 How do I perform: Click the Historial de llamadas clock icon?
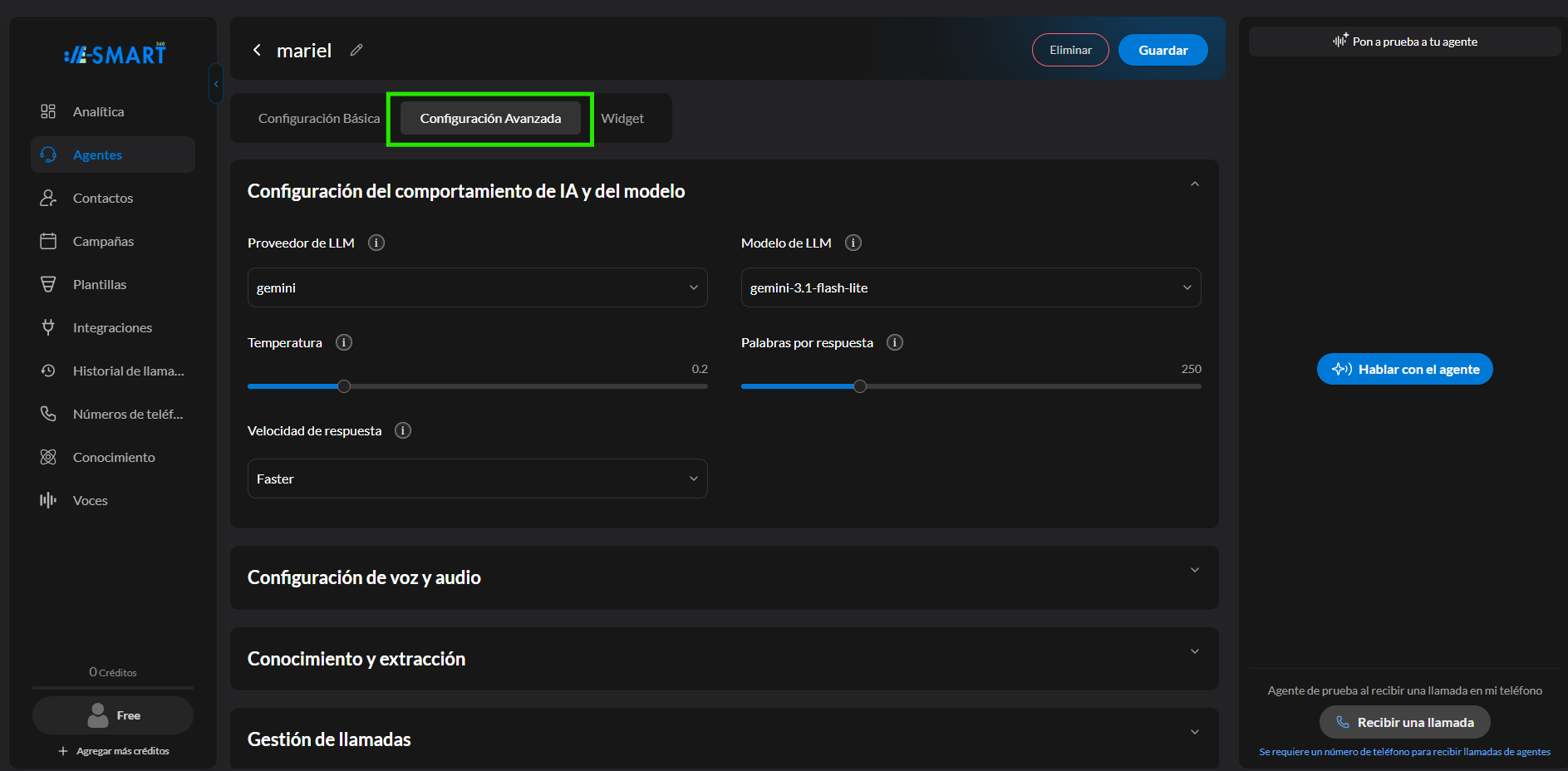click(48, 371)
